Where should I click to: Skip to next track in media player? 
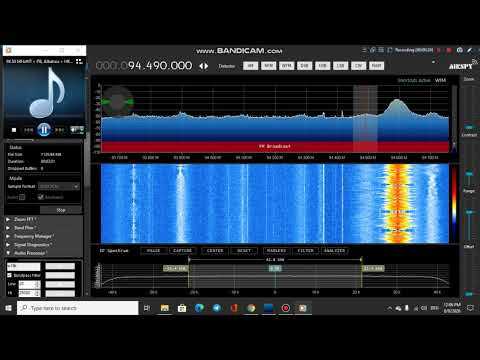pos(59,130)
